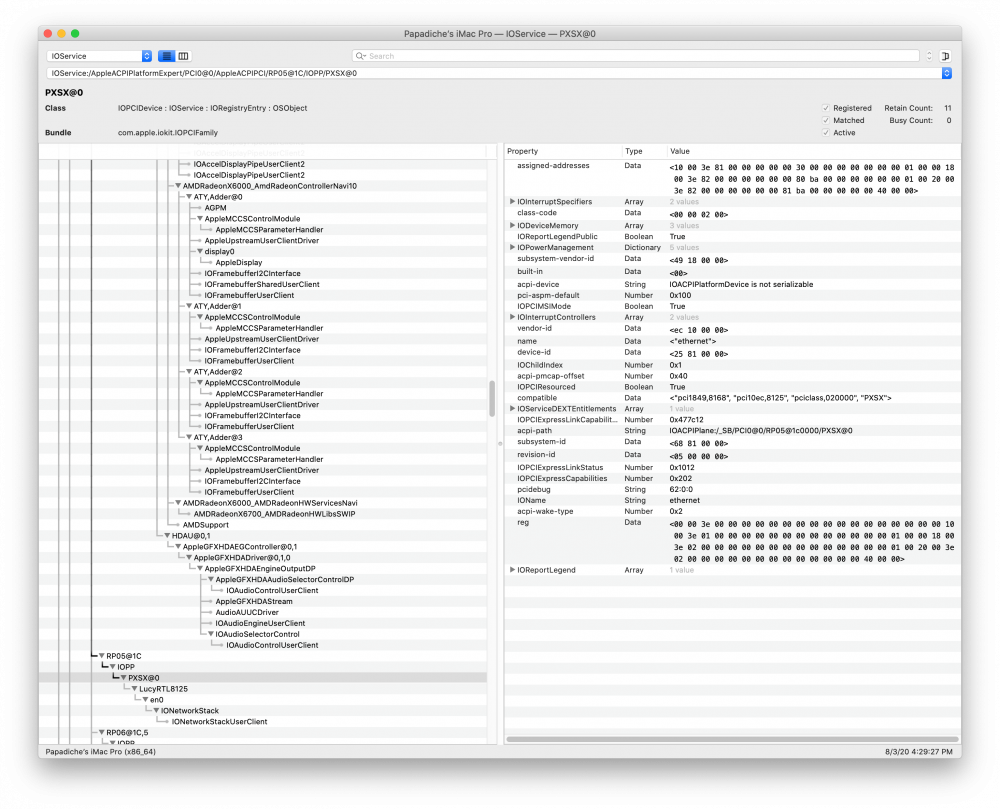Viewport: 1000px width, 809px height.
Task: Toggle the Matched checkbox
Action: click(826, 120)
